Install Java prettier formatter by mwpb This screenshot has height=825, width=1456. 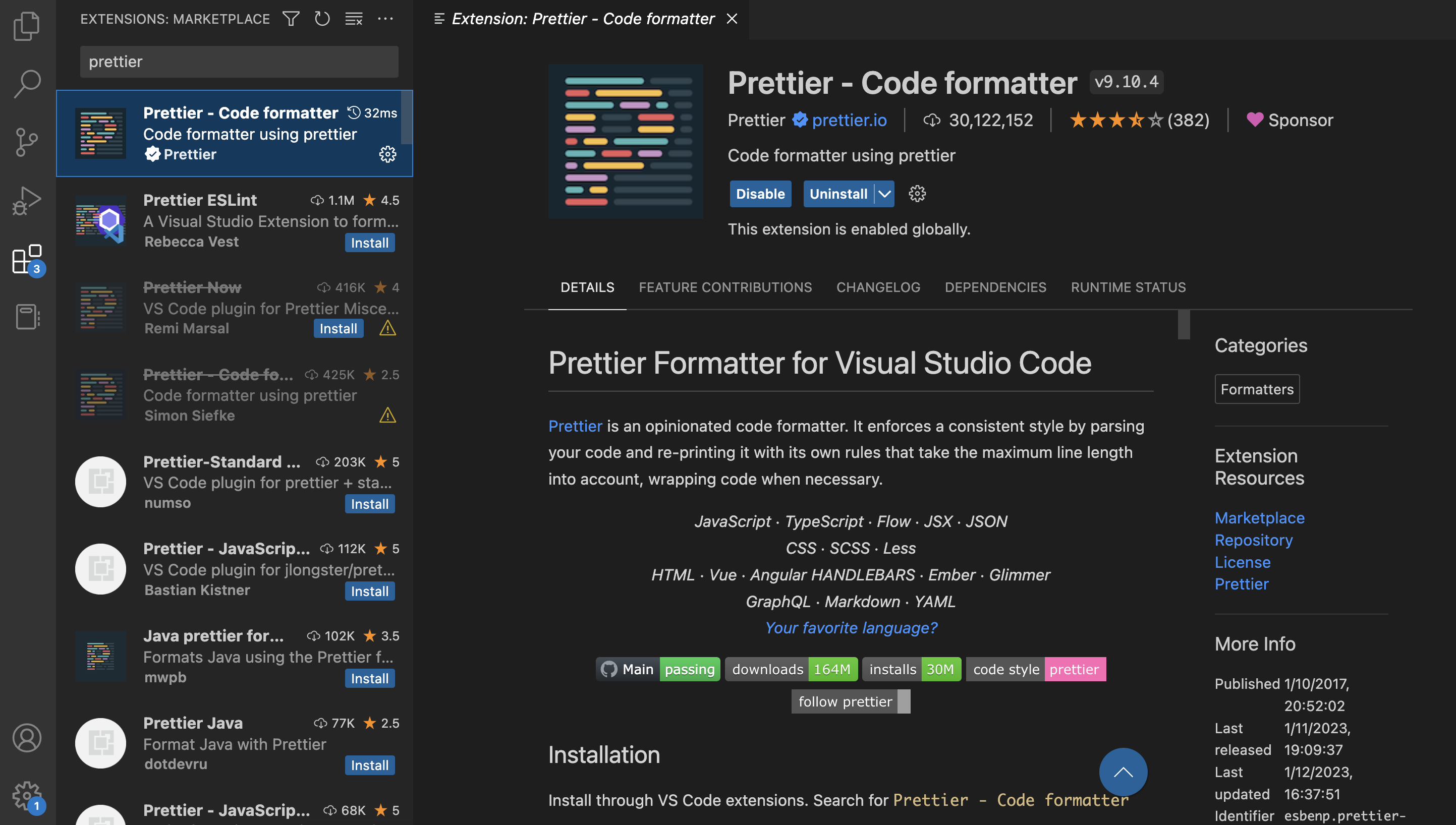[369, 678]
